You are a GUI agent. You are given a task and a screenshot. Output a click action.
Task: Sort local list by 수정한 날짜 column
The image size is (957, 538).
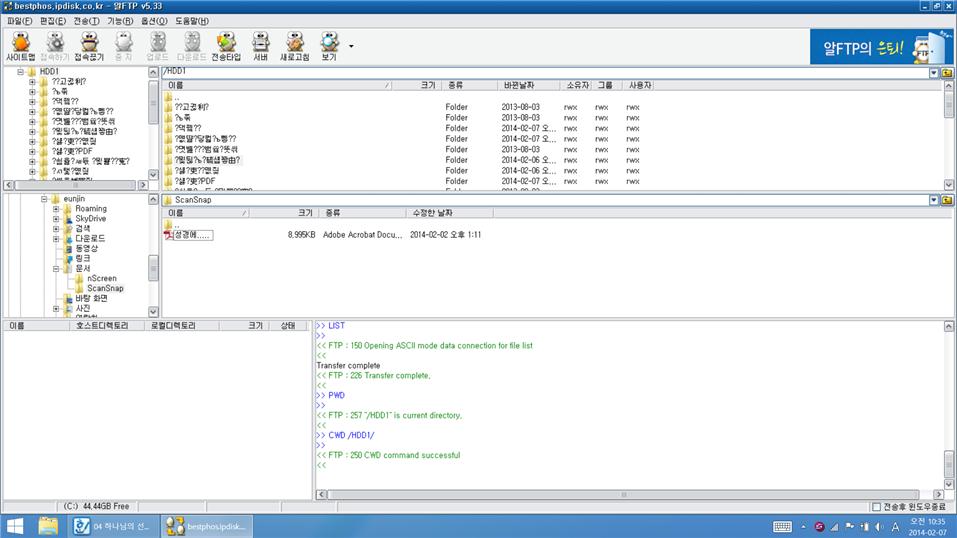coord(450,213)
